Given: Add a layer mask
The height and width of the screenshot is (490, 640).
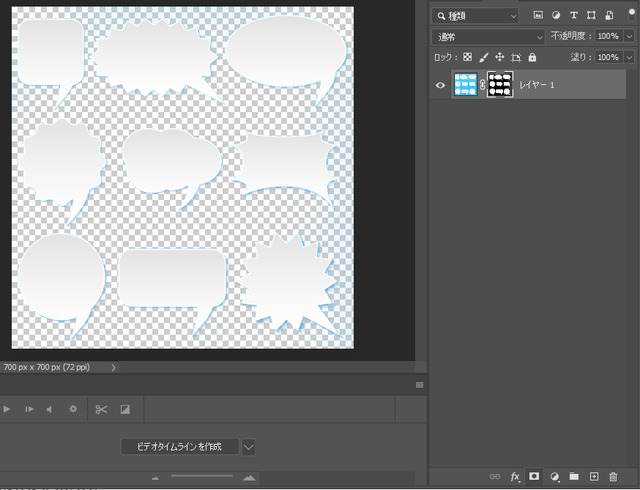Looking at the screenshot, I should (534, 476).
